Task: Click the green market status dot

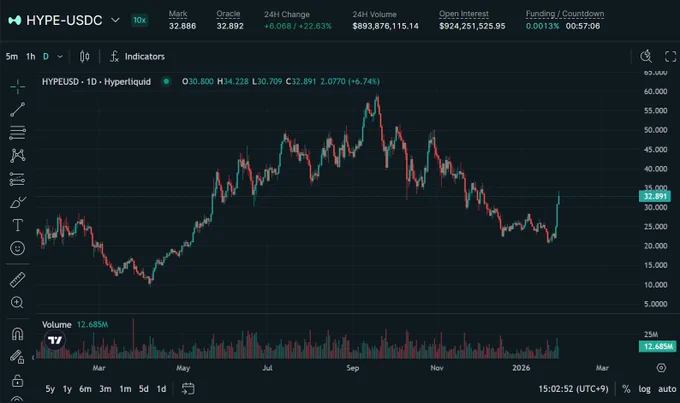Action: click(166, 81)
